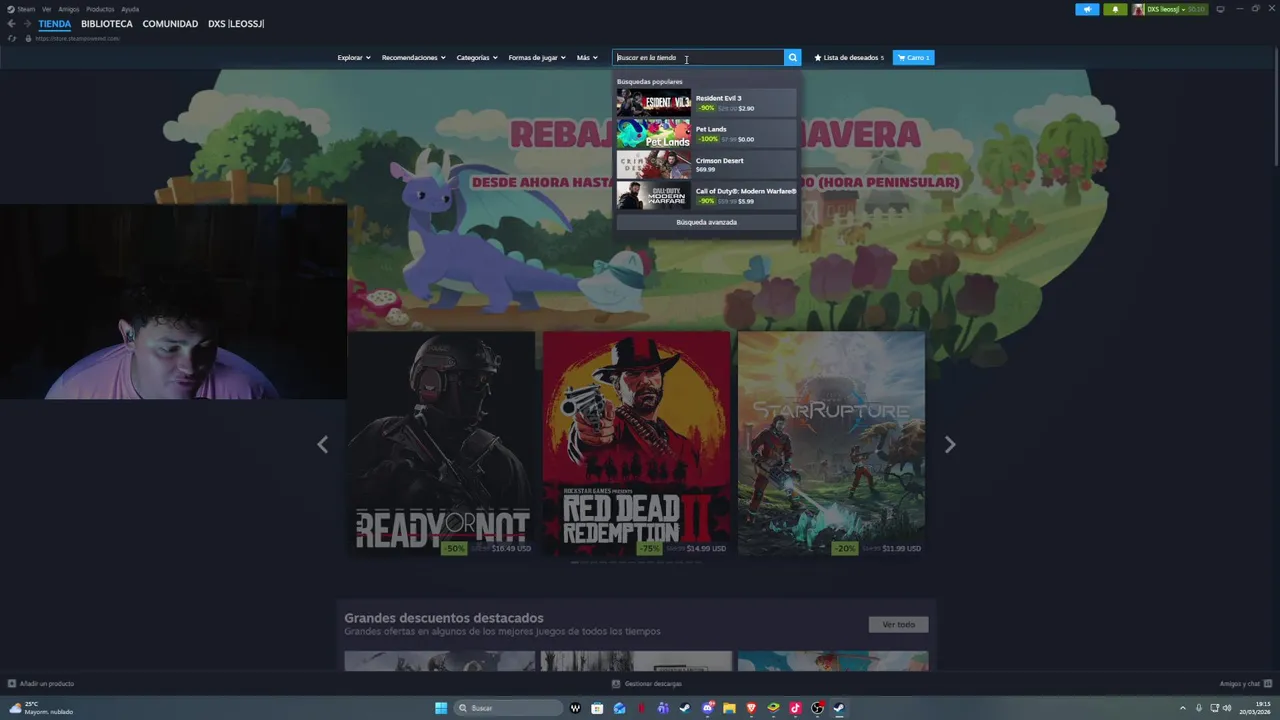
Task: Open the DXS leossjl account dropdown
Action: [x=1169, y=9]
